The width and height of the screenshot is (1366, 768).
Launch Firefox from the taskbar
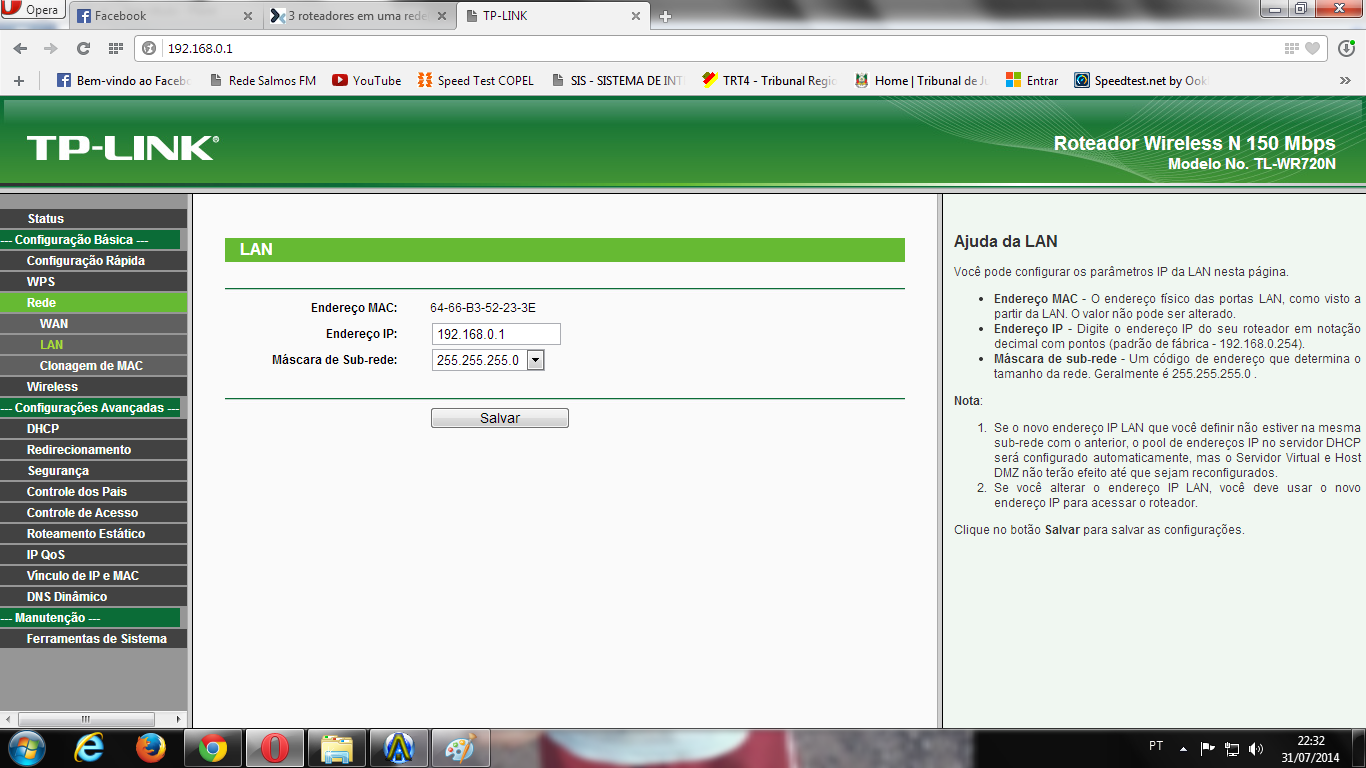coord(150,748)
